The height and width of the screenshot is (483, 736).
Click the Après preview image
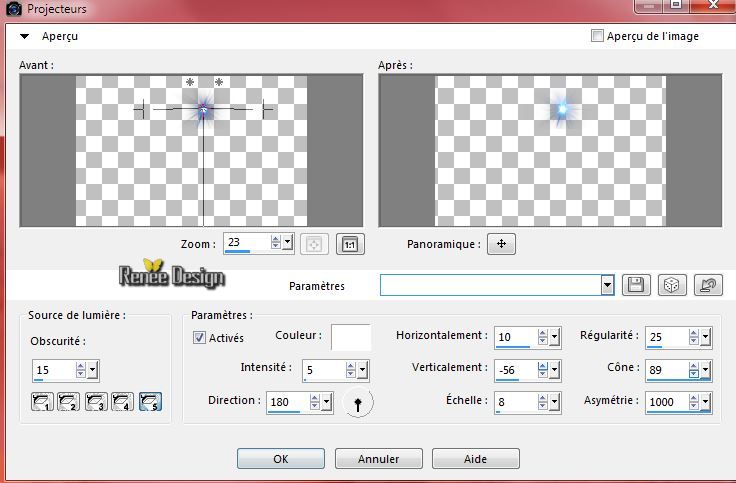coord(550,151)
